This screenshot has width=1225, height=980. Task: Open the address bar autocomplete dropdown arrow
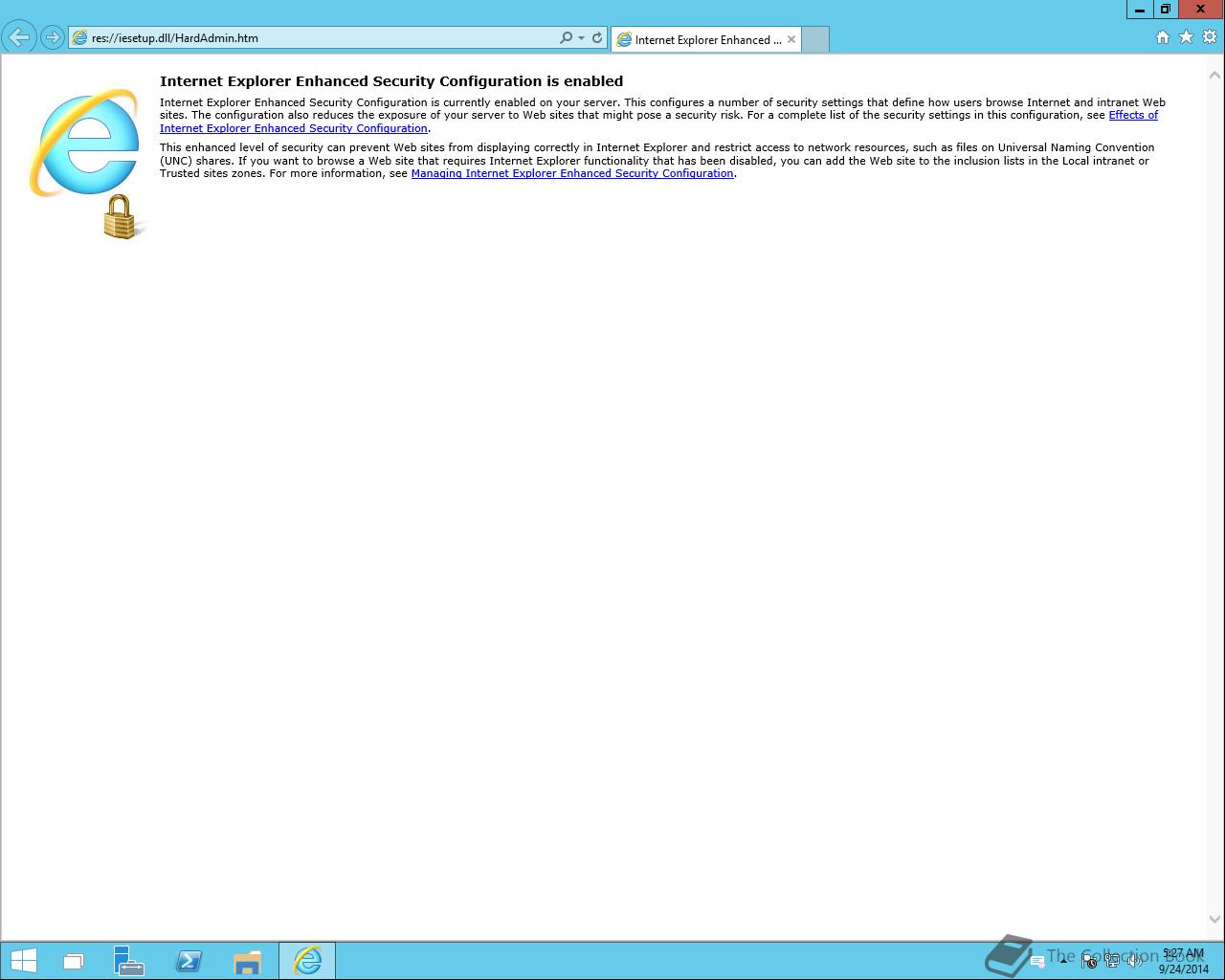(x=581, y=38)
